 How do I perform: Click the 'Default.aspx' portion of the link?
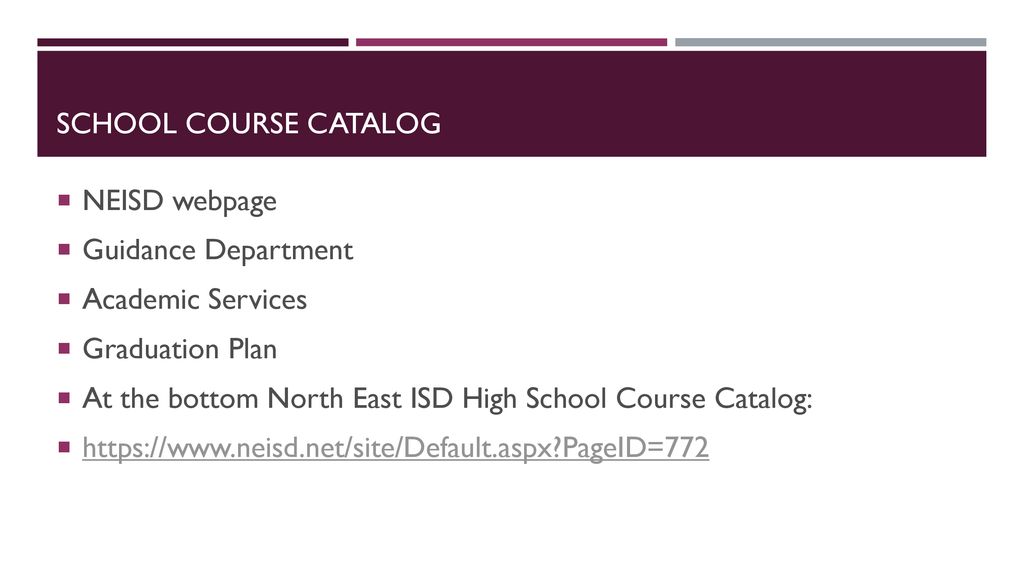(x=480, y=448)
